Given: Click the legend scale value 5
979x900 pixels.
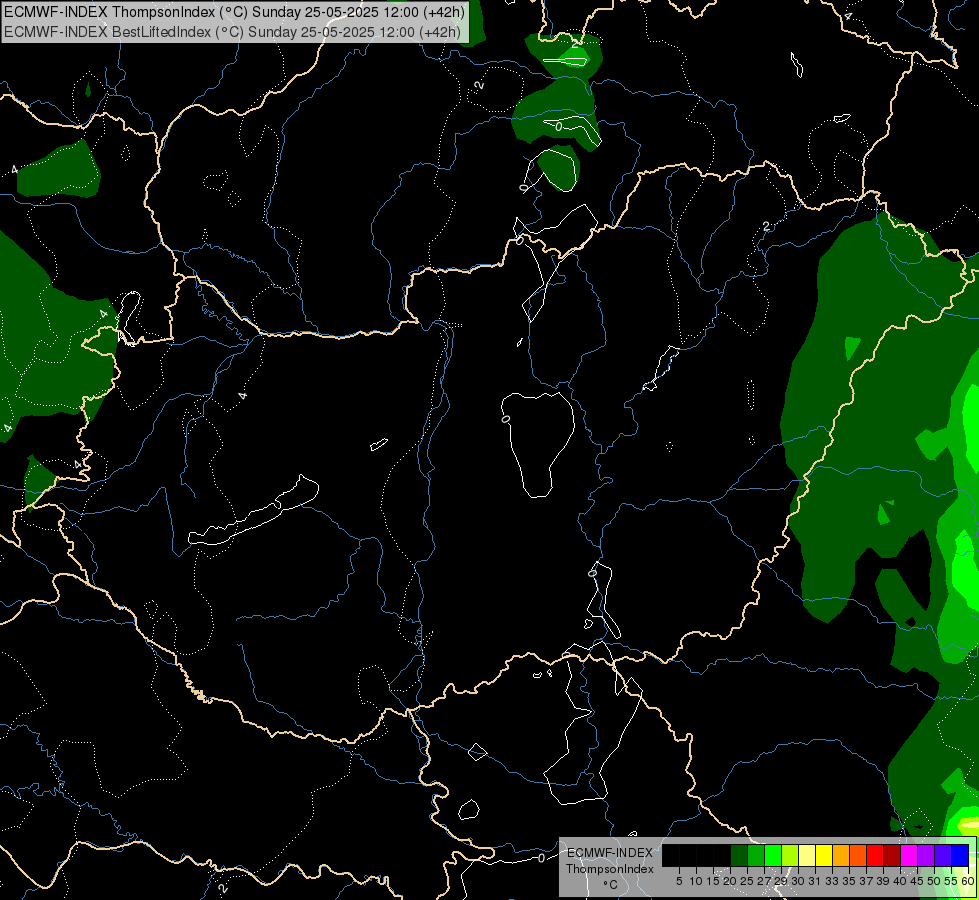Looking at the screenshot, I should pyautogui.click(x=679, y=881).
